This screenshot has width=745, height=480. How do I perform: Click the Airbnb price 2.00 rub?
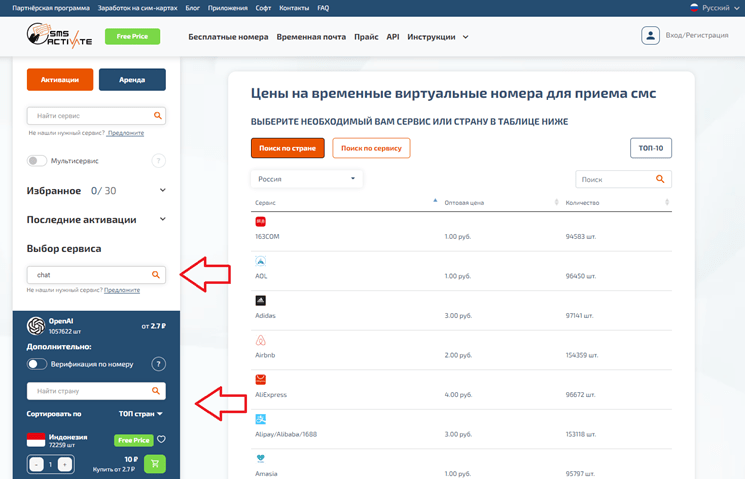pos(458,355)
